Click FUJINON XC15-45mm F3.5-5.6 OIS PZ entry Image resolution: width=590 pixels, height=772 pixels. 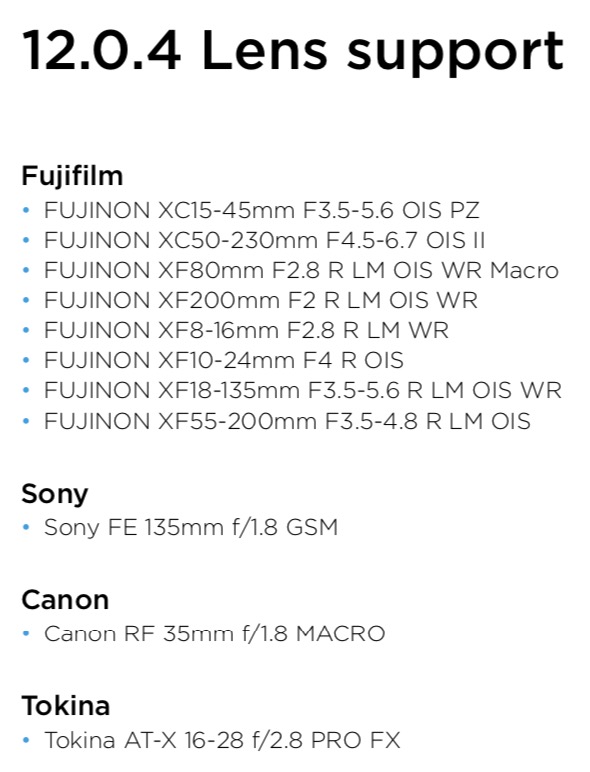(x=262, y=210)
